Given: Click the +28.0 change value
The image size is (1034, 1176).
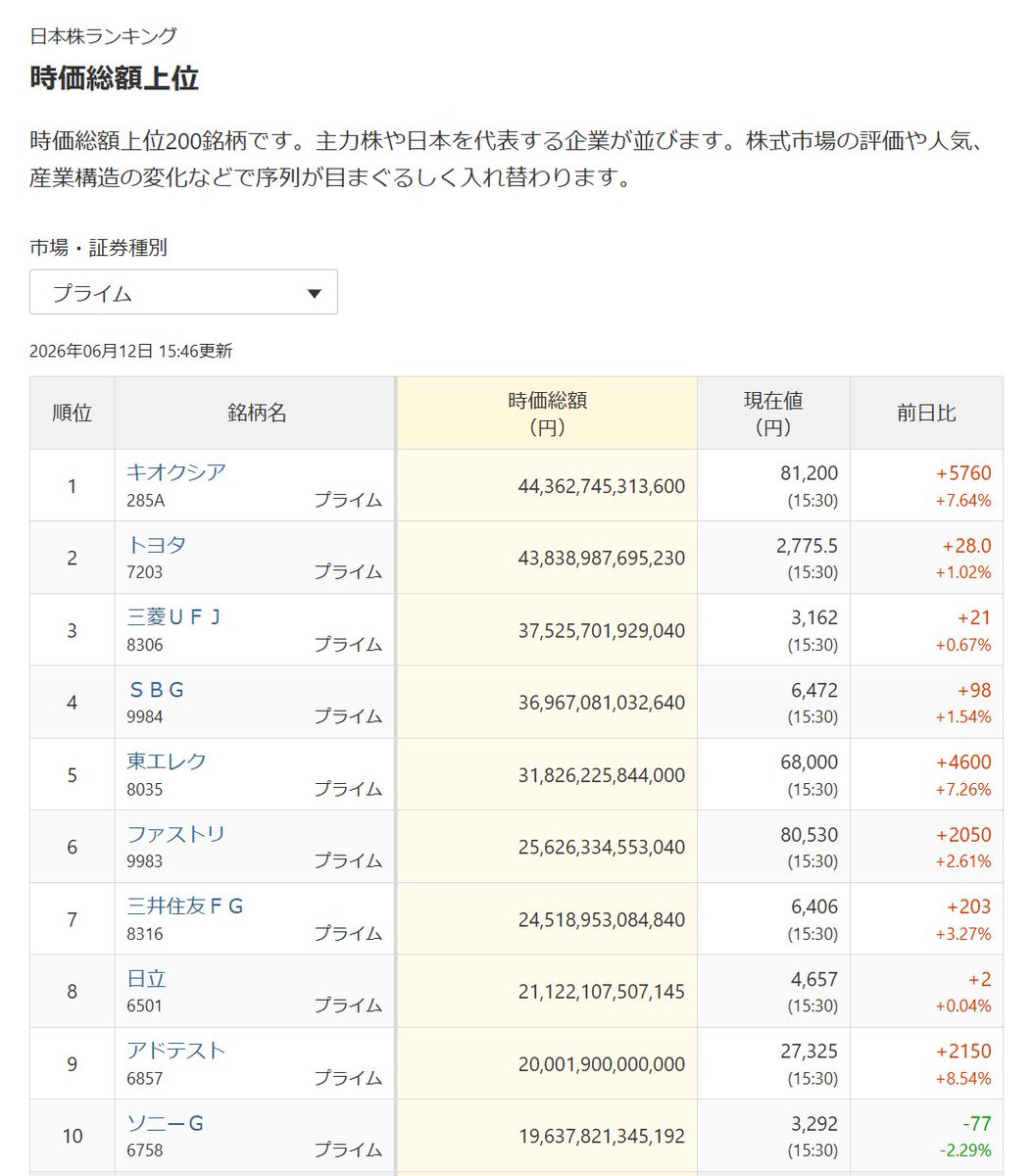Looking at the screenshot, I should pyautogui.click(x=966, y=545).
